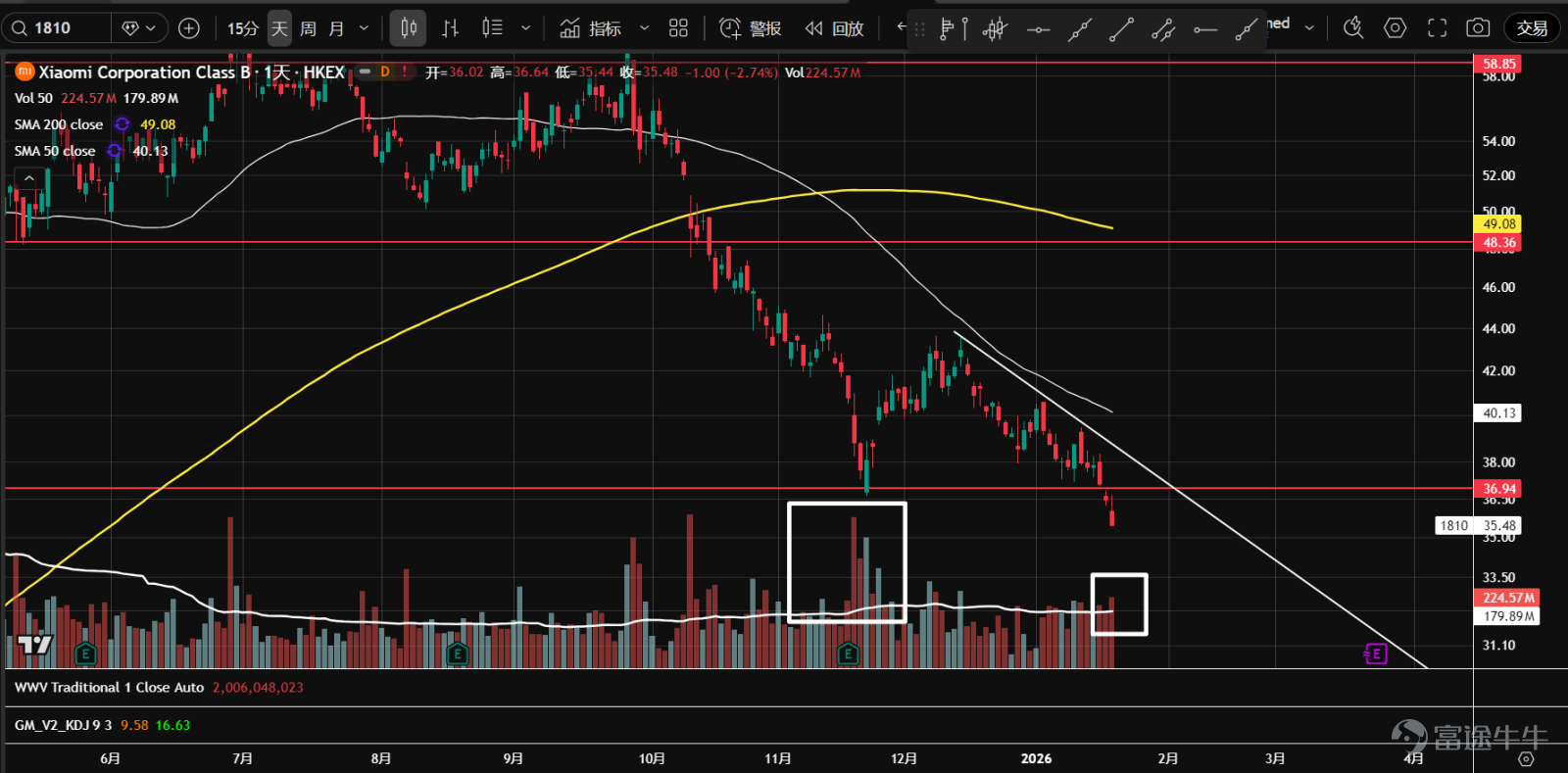
Task: Click the 49.08 yellow SMA price label
Action: [x=1498, y=224]
